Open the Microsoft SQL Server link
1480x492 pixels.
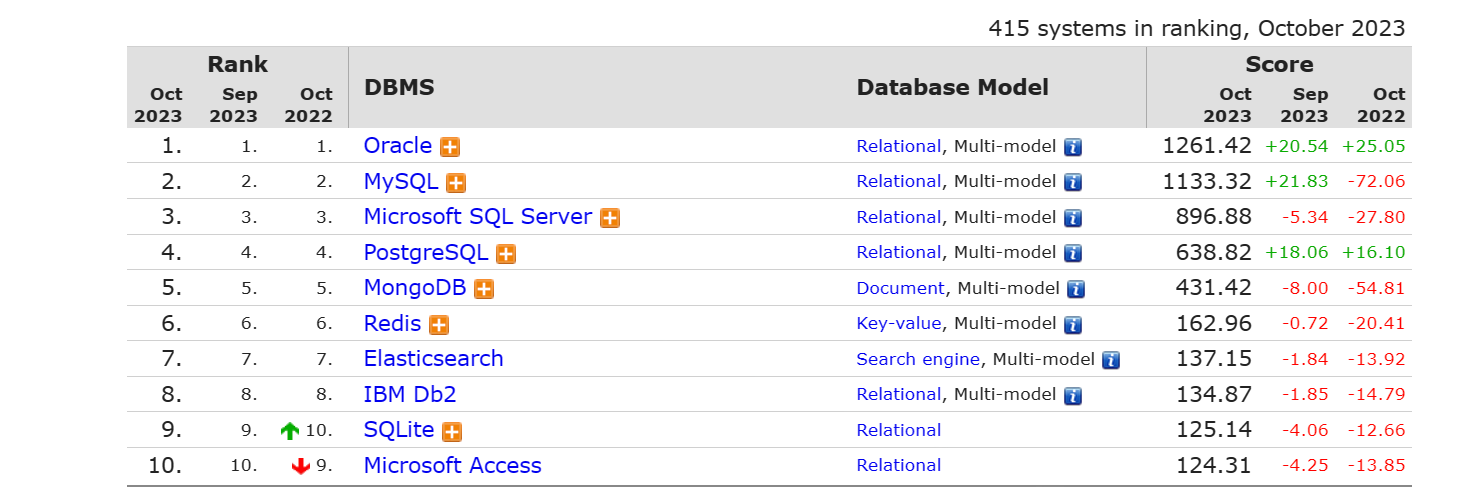[x=478, y=217]
